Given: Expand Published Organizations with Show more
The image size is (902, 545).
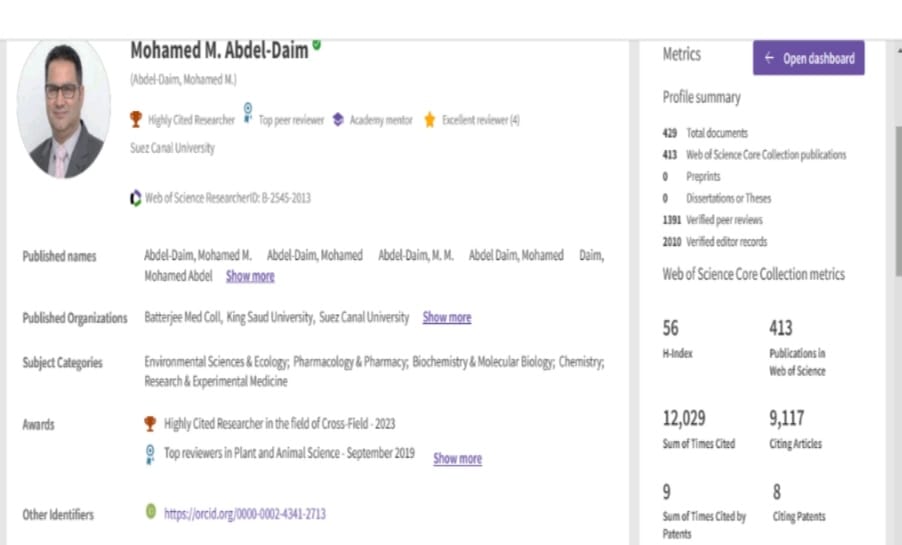Looking at the screenshot, I should point(446,318).
